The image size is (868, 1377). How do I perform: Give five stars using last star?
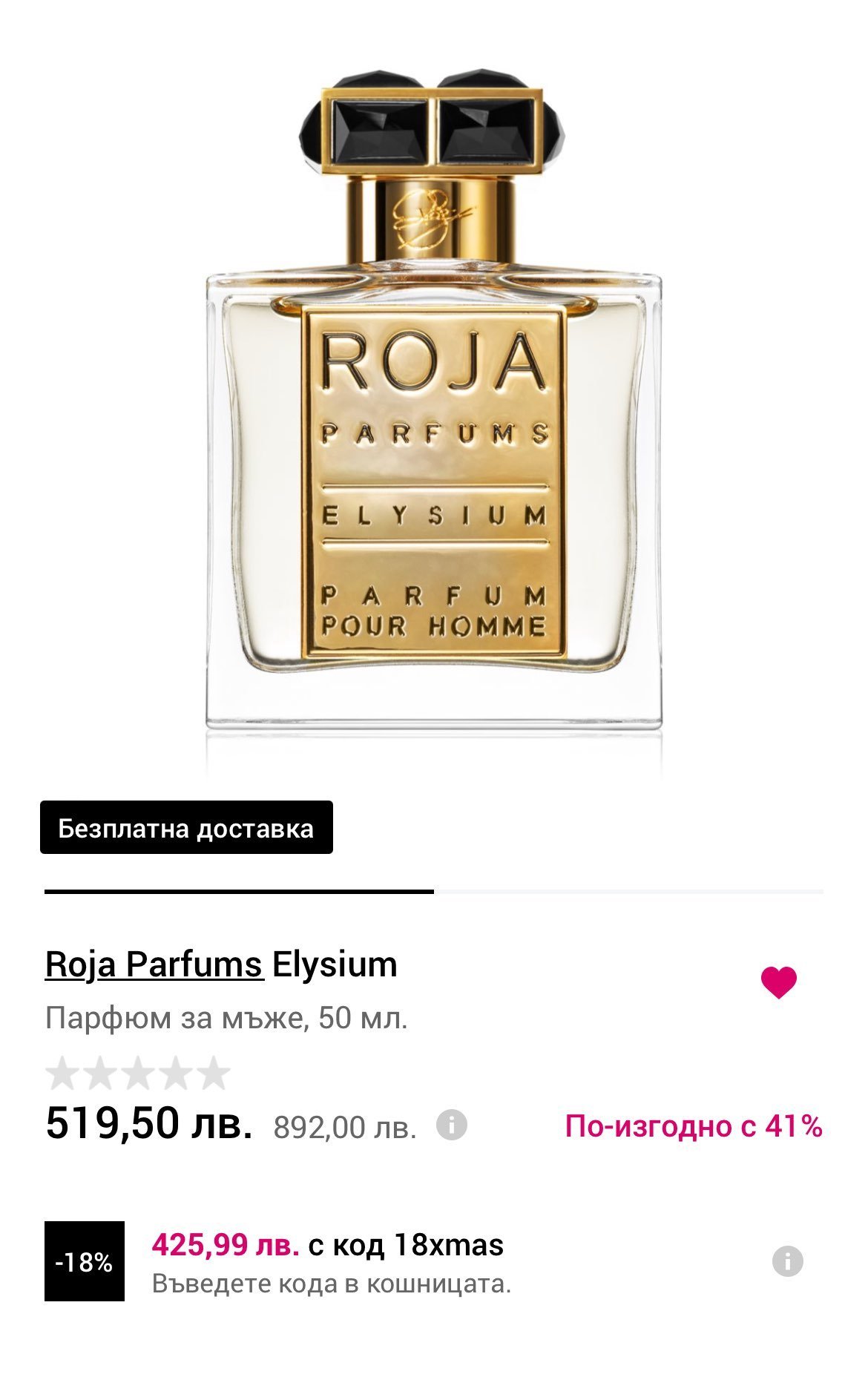coord(214,1073)
